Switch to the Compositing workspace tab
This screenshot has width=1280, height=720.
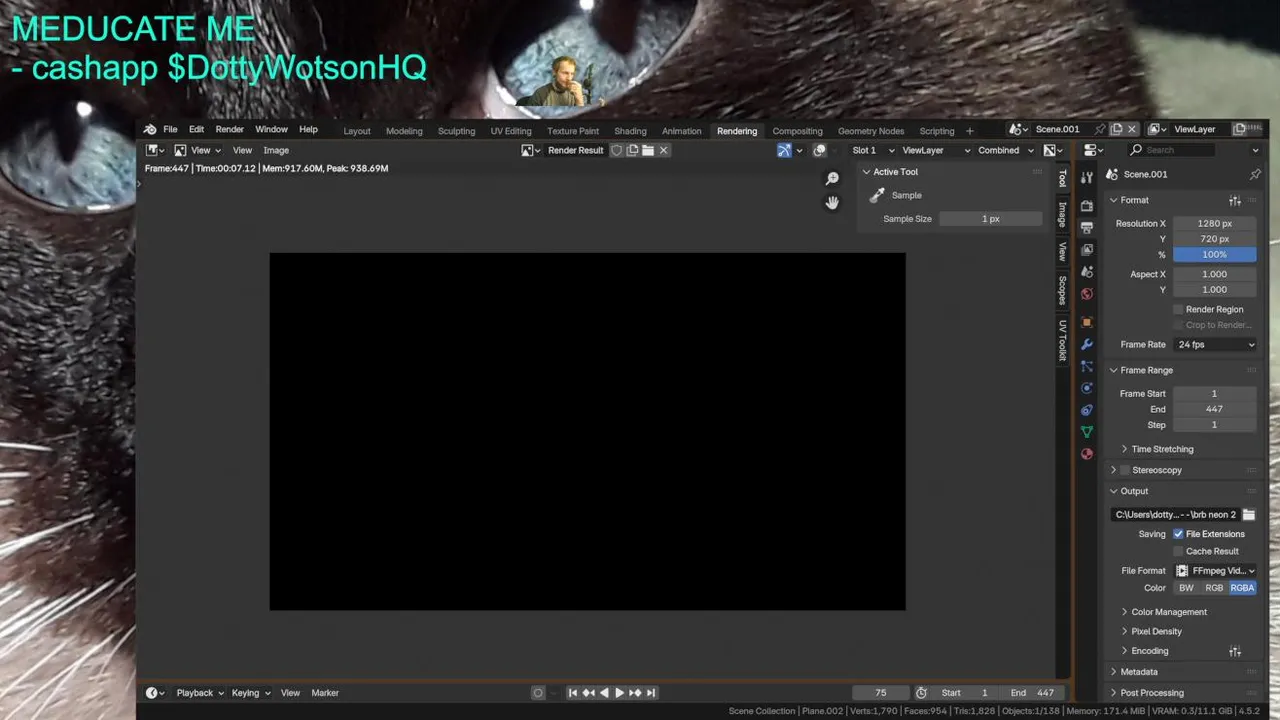797,131
